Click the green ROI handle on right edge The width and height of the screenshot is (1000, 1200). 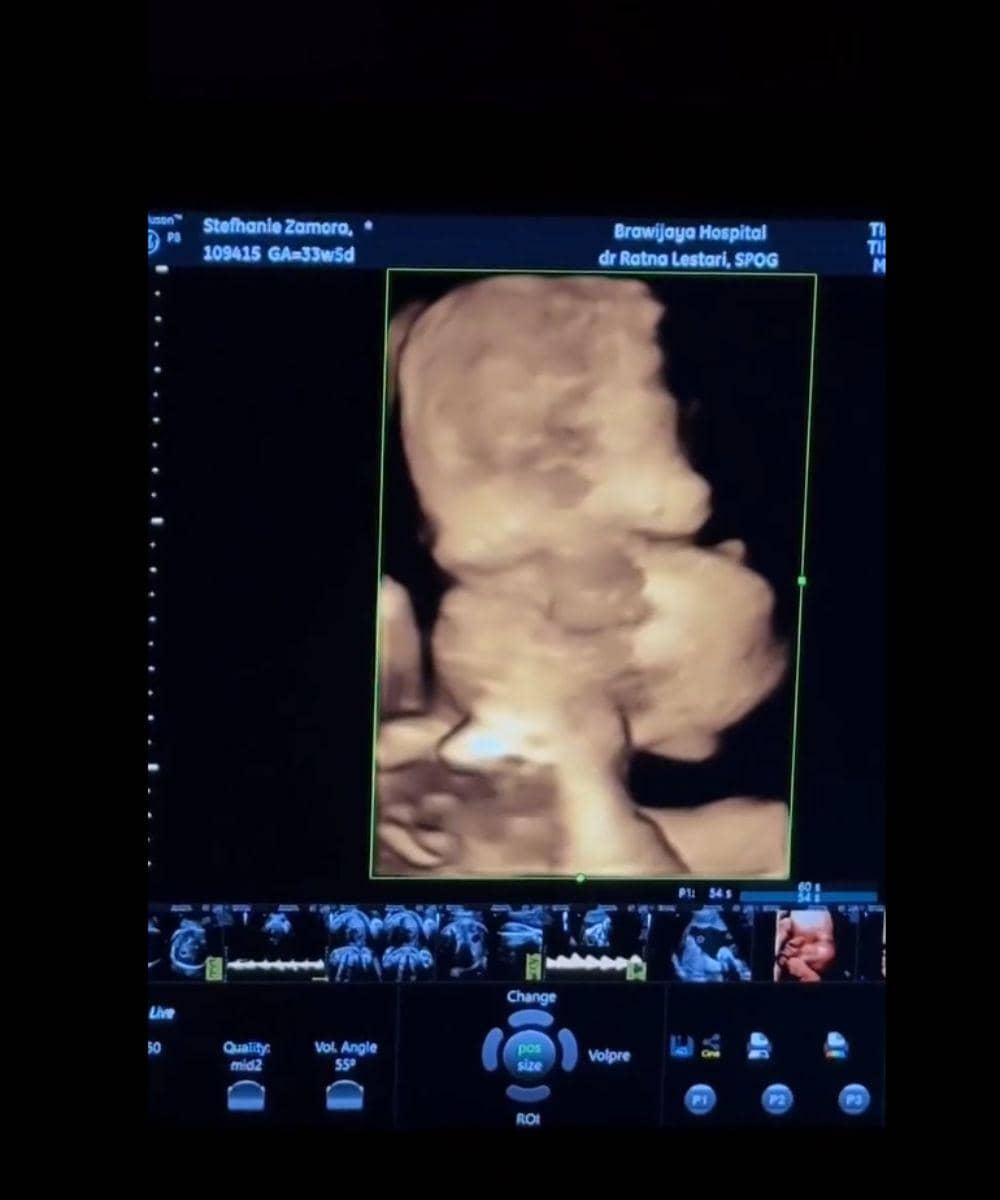[x=802, y=580]
